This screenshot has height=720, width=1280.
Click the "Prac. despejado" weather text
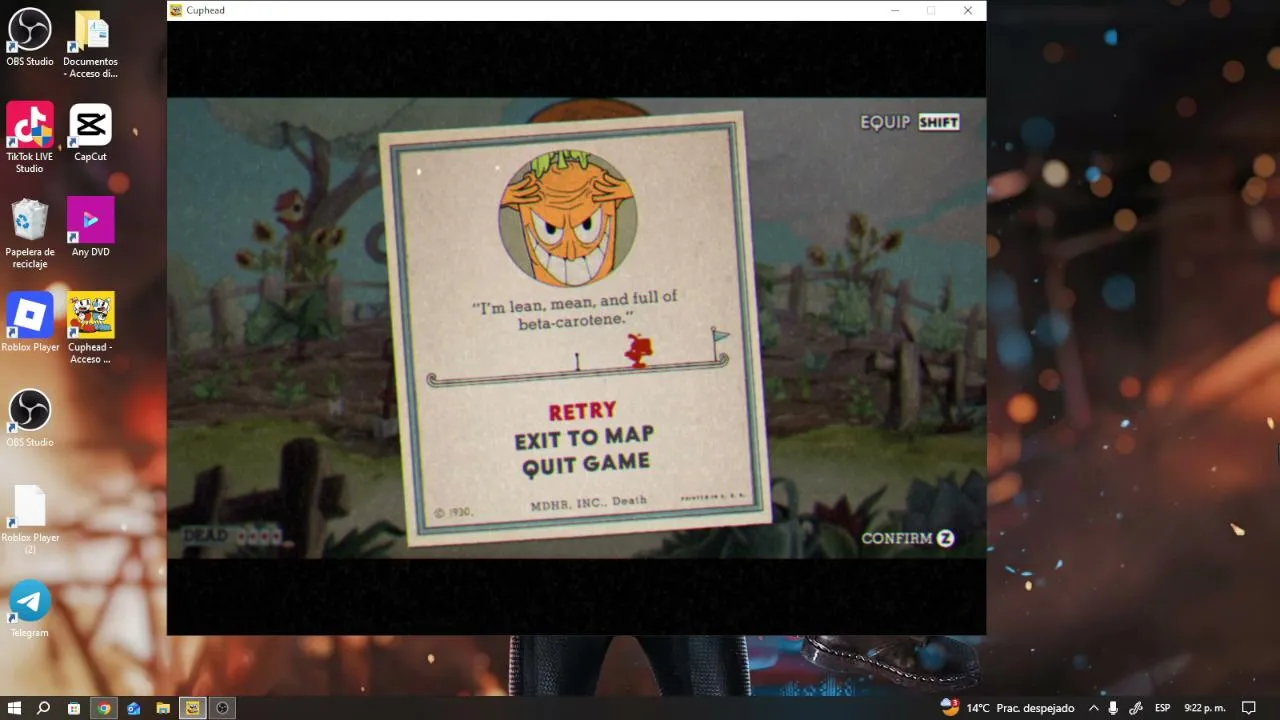(x=1034, y=708)
